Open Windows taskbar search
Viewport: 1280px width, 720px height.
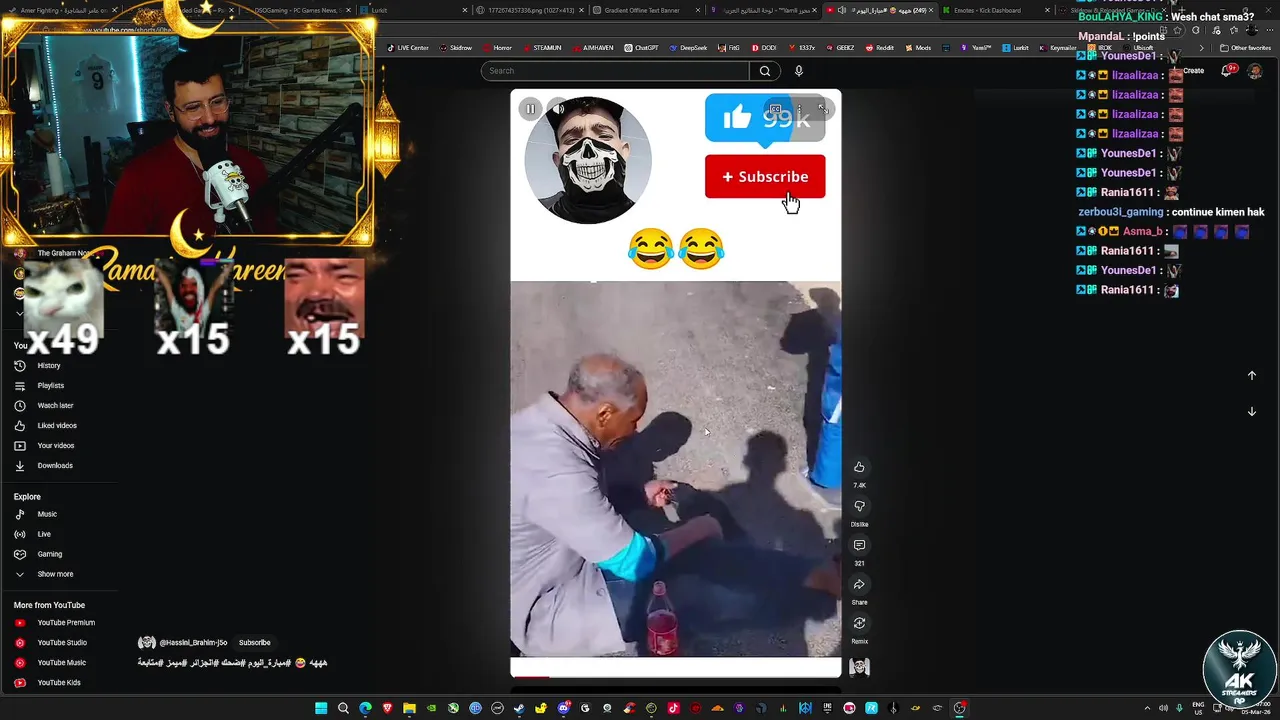pos(343,708)
